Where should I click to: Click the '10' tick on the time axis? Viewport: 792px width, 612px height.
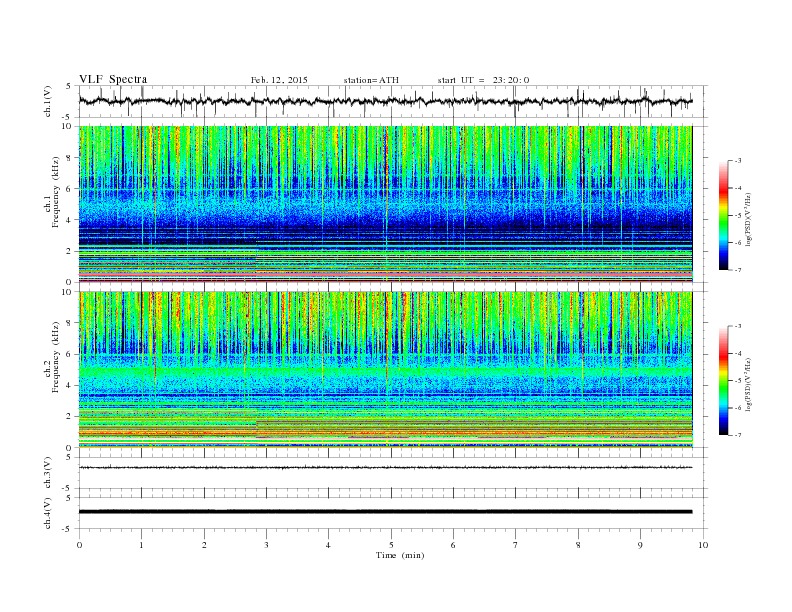point(703,545)
